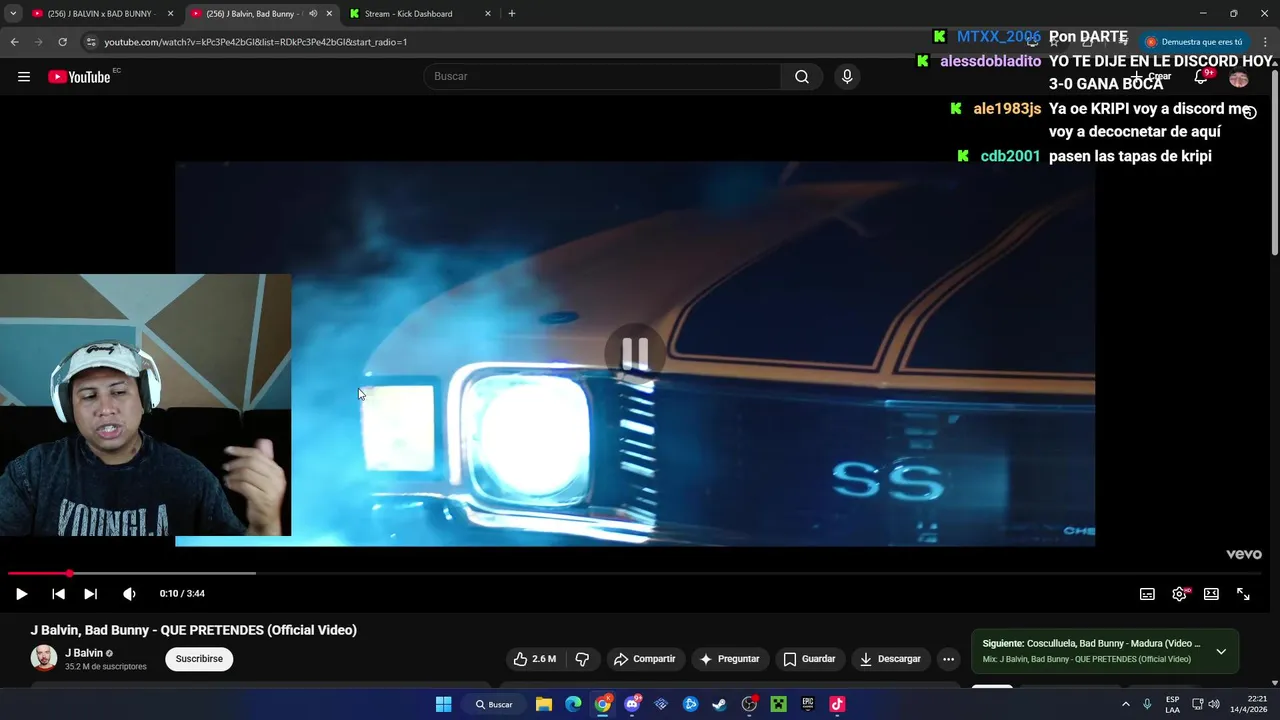This screenshot has width=1280, height=720.
Task: Seek using the video progress bar
Action: click(636, 573)
